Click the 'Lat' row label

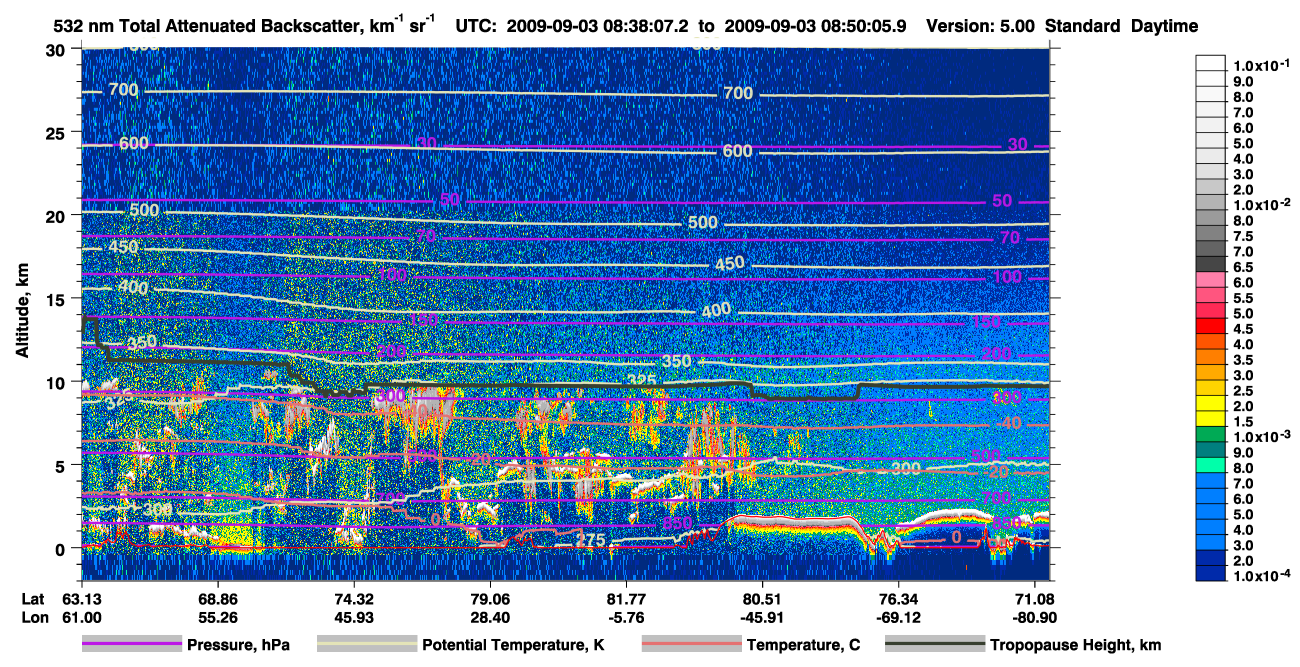(34, 599)
